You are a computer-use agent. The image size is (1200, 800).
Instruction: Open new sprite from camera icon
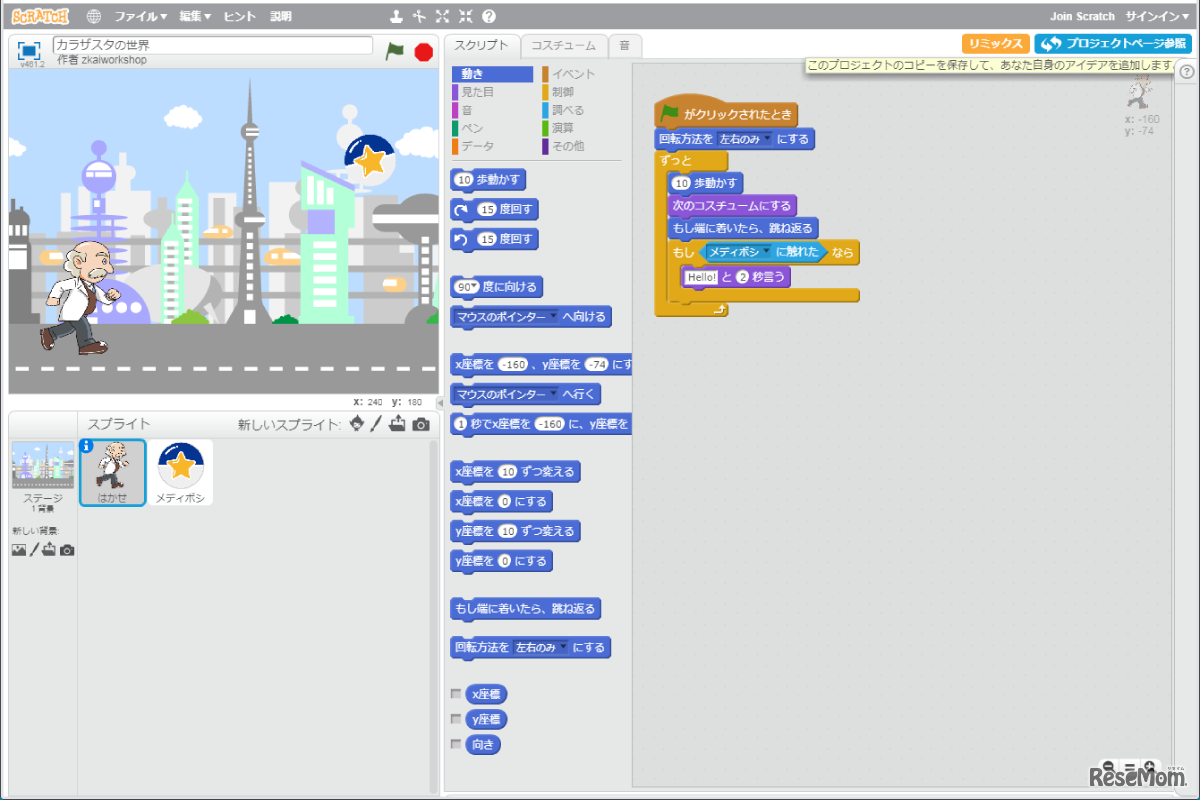(421, 423)
